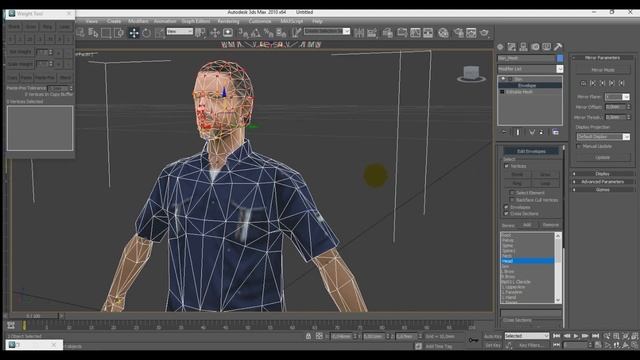
Task: Collapse Mirror Parameters rollout
Action: [602, 58]
